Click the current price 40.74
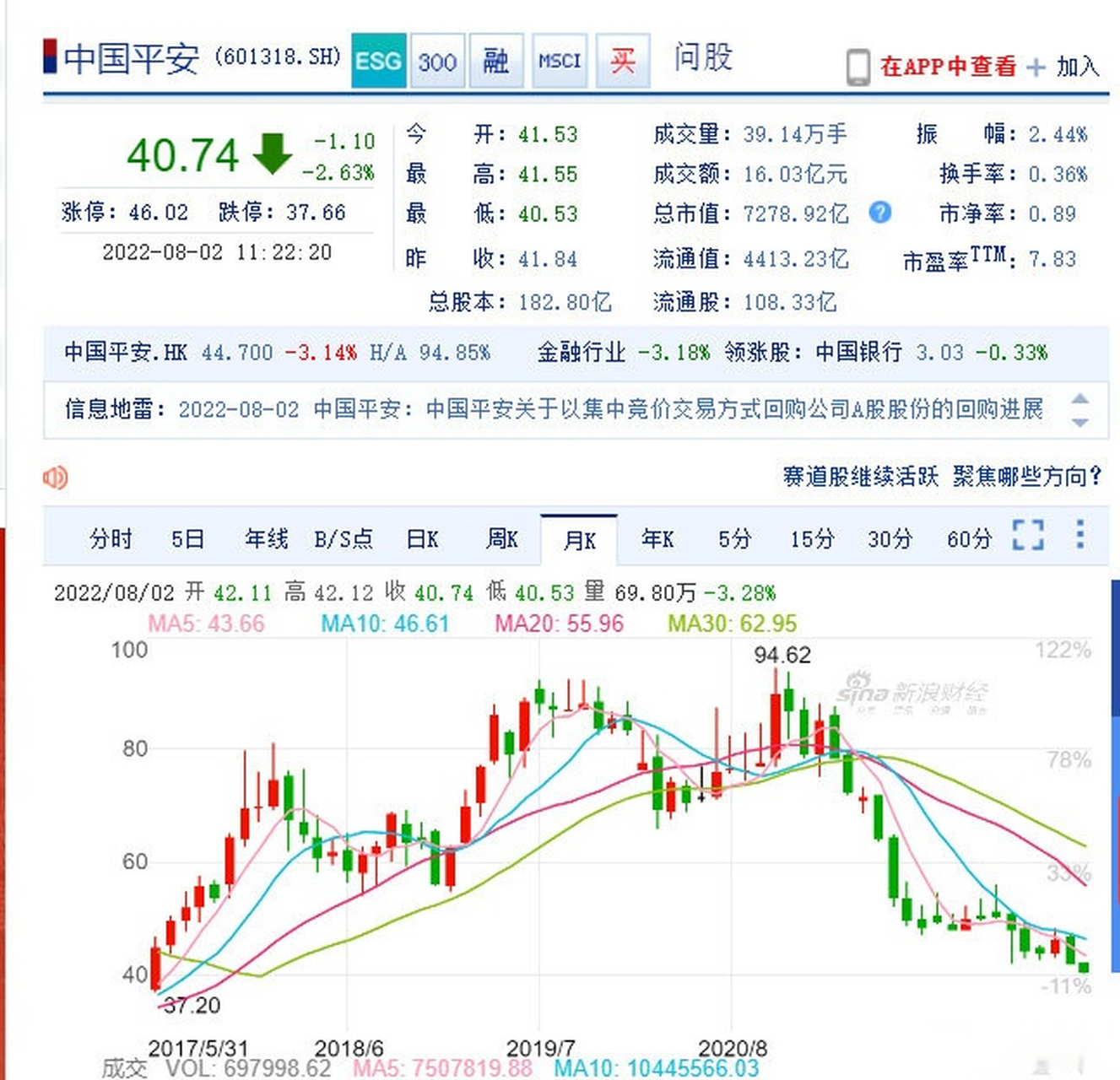This screenshot has width=1120, height=1080. [183, 155]
